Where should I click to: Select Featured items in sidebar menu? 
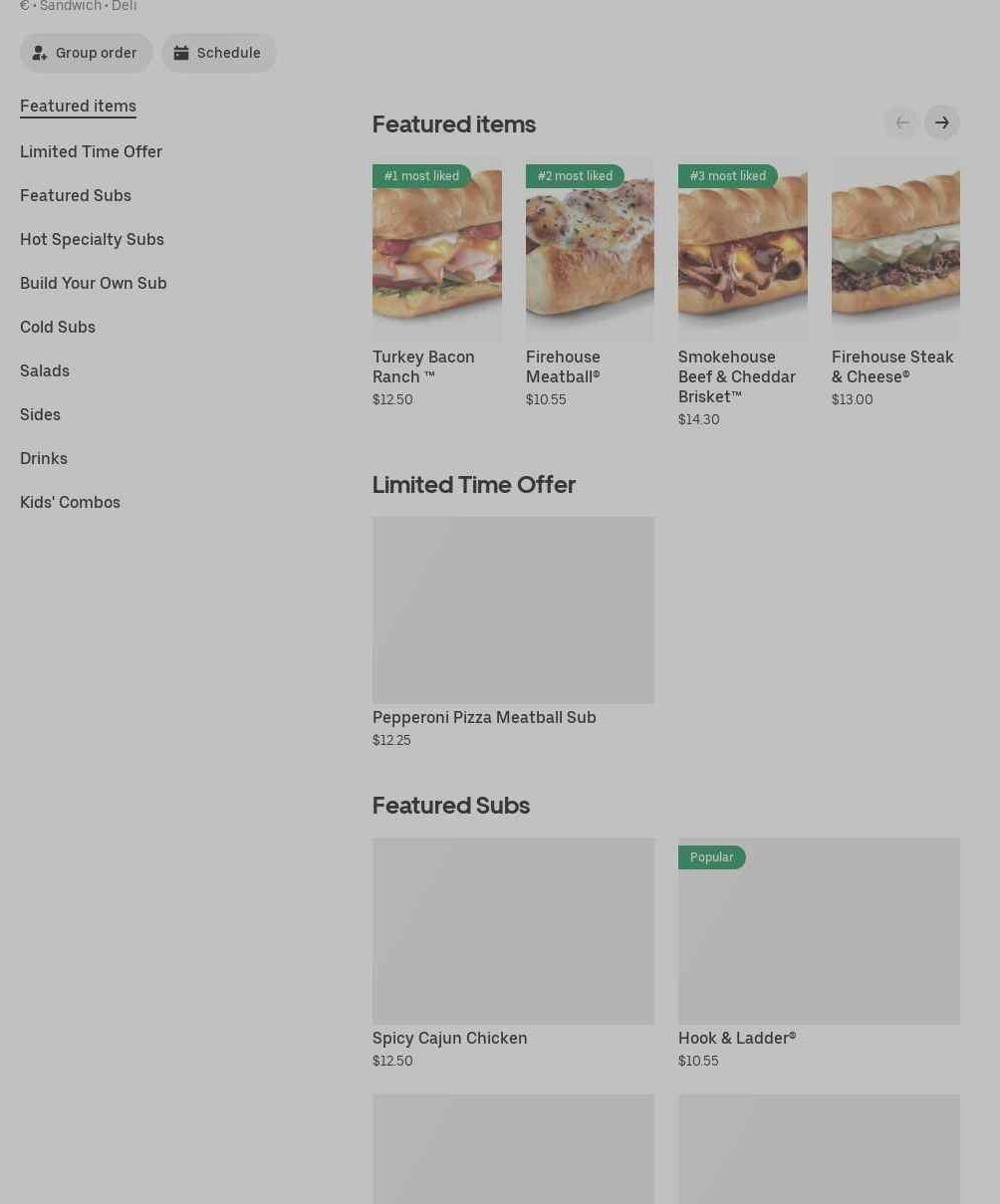pyautogui.click(x=78, y=106)
